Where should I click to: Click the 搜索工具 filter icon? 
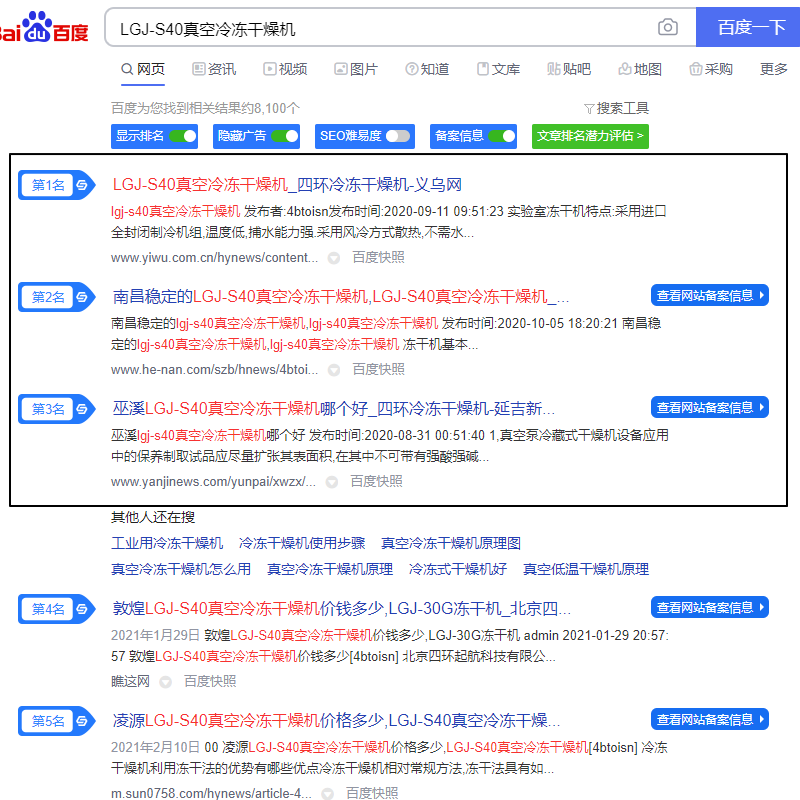589,109
